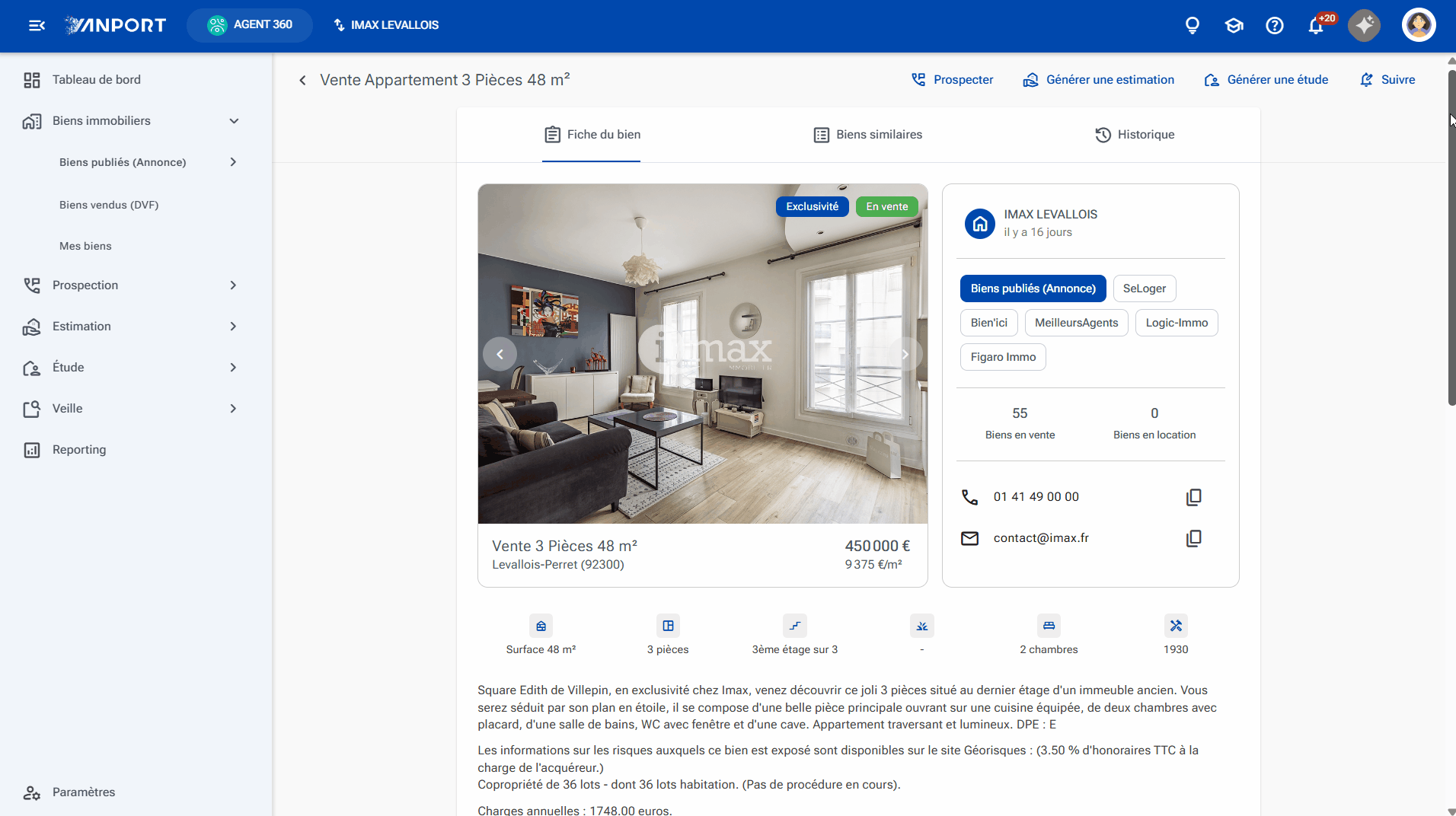
Task: Open the graduation cap training icon
Action: tap(1234, 25)
